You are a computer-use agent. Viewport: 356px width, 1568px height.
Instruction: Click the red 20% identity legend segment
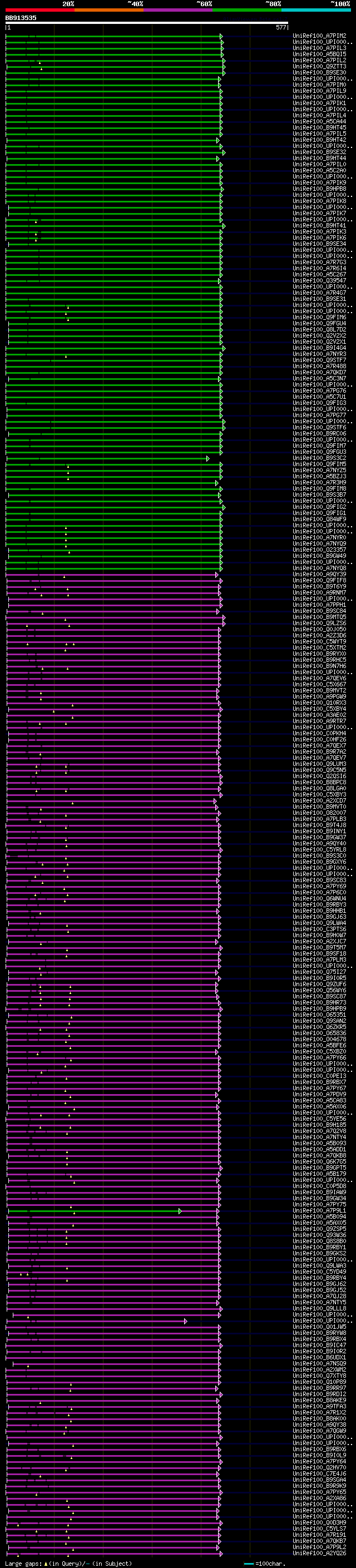click(x=39, y=10)
